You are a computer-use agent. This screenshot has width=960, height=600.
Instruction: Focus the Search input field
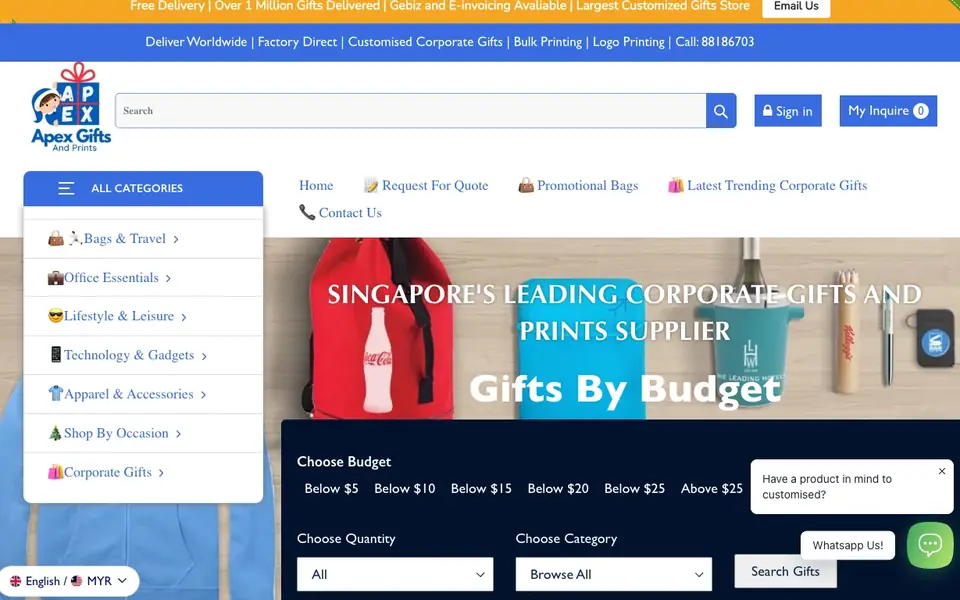(410, 111)
